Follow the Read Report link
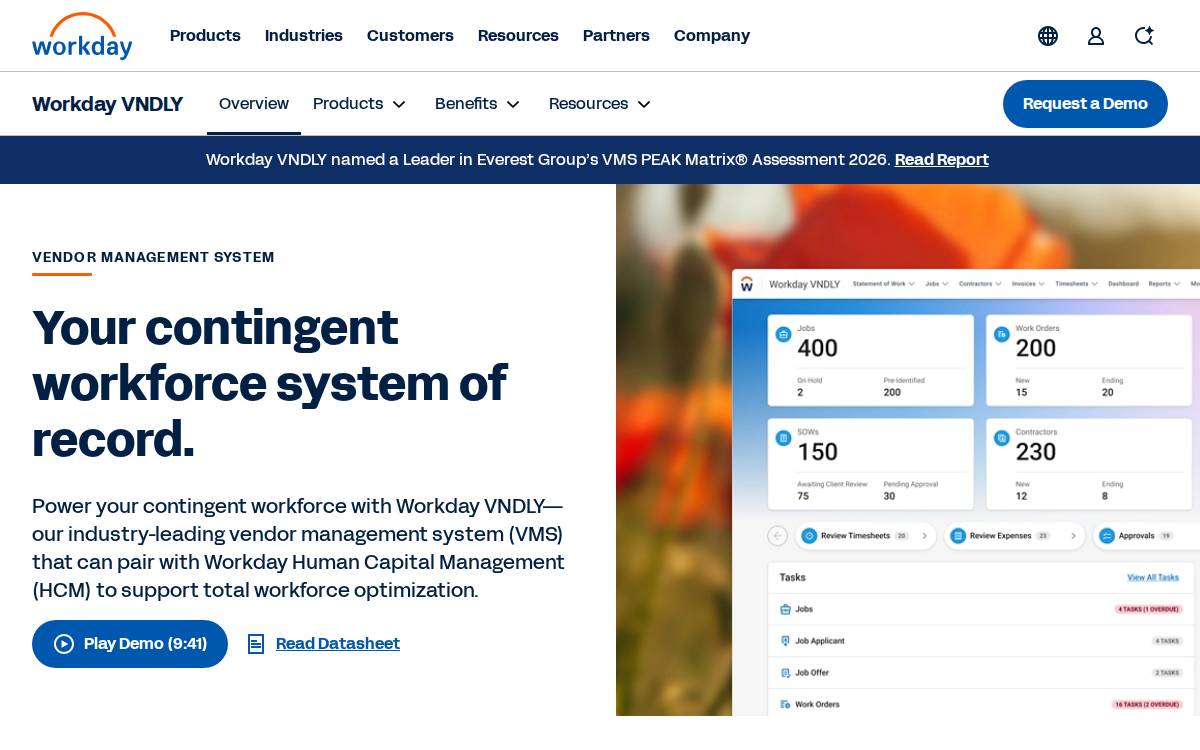The width and height of the screenshot is (1200, 750). tap(942, 160)
